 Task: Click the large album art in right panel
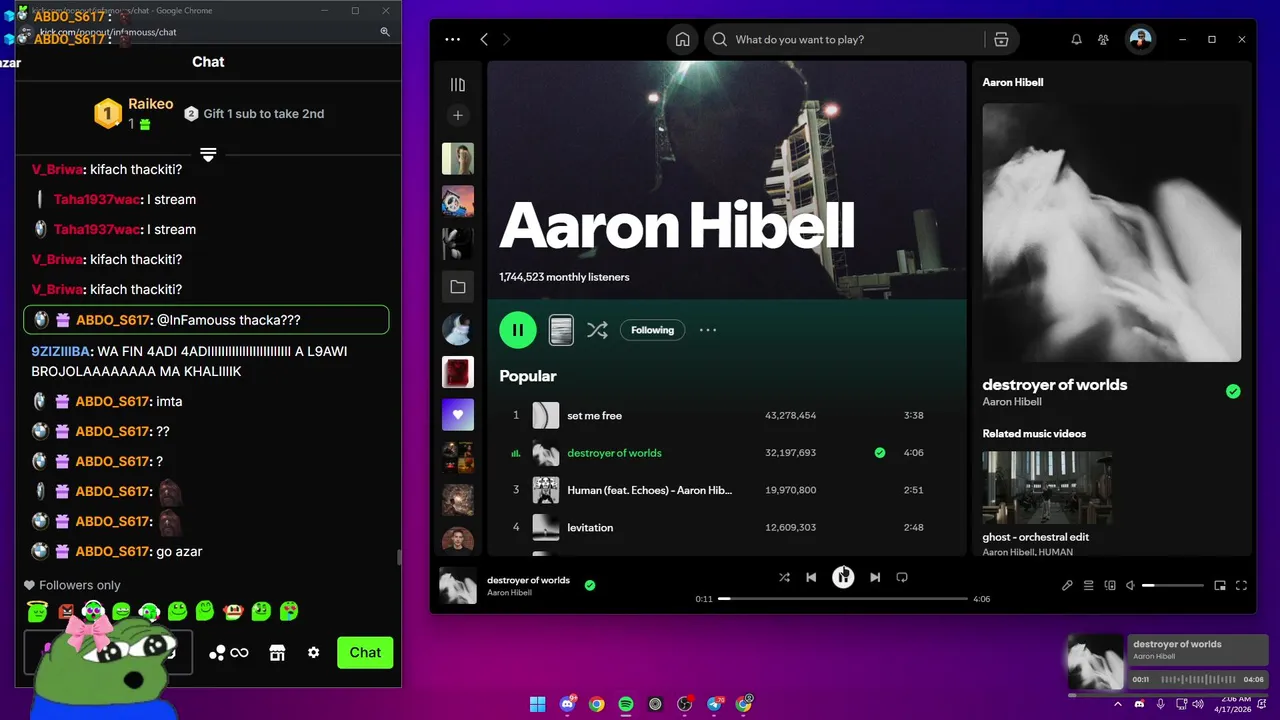coord(1112,232)
